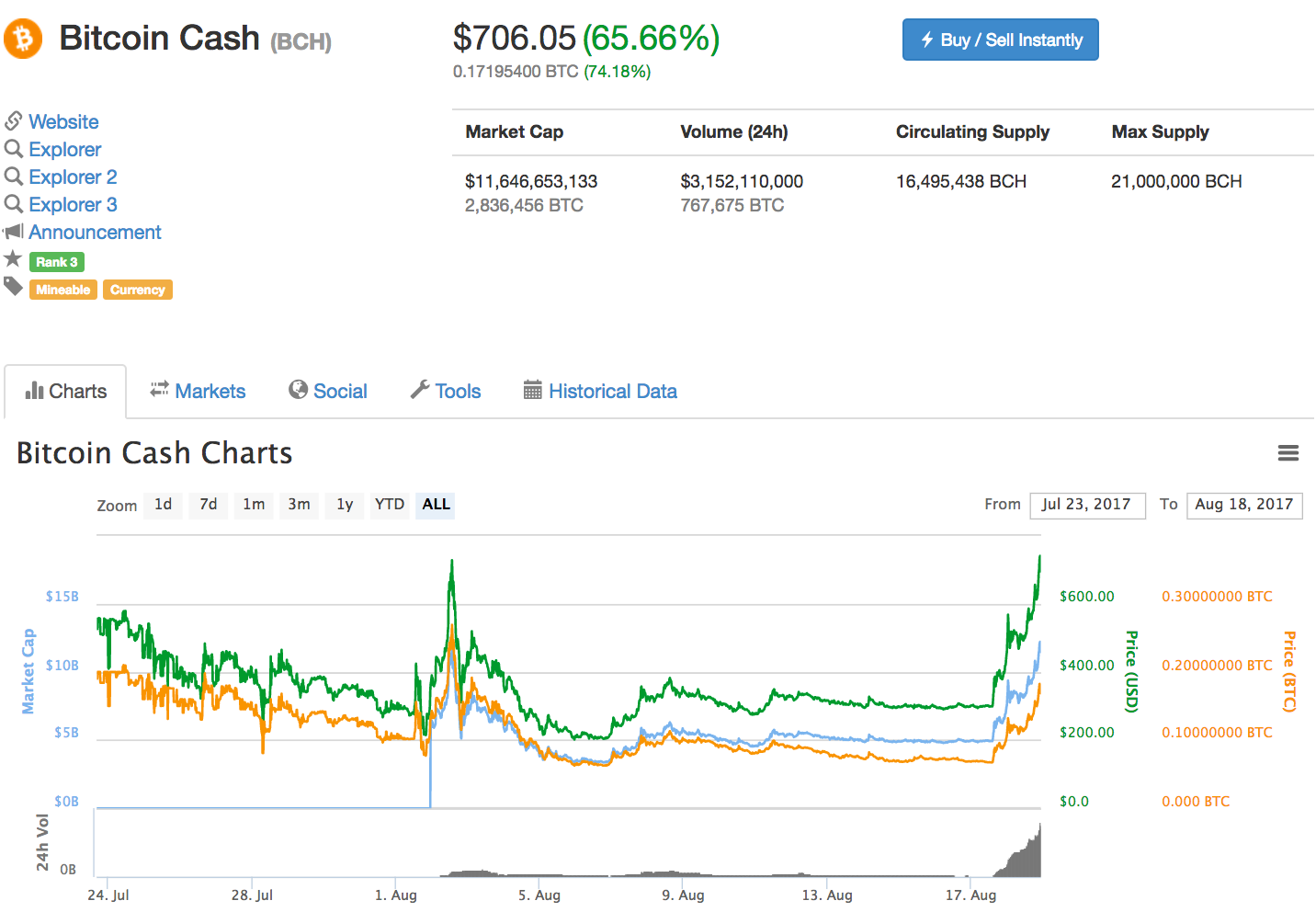Click the $600.00 axis tick label
The image size is (1316, 912).
(1087, 597)
